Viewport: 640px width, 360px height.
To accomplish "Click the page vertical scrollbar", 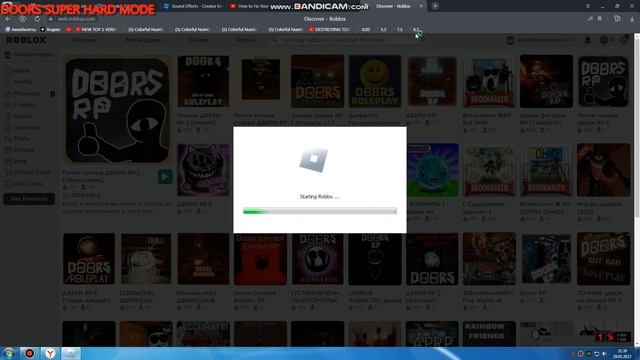I will pos(637,190).
